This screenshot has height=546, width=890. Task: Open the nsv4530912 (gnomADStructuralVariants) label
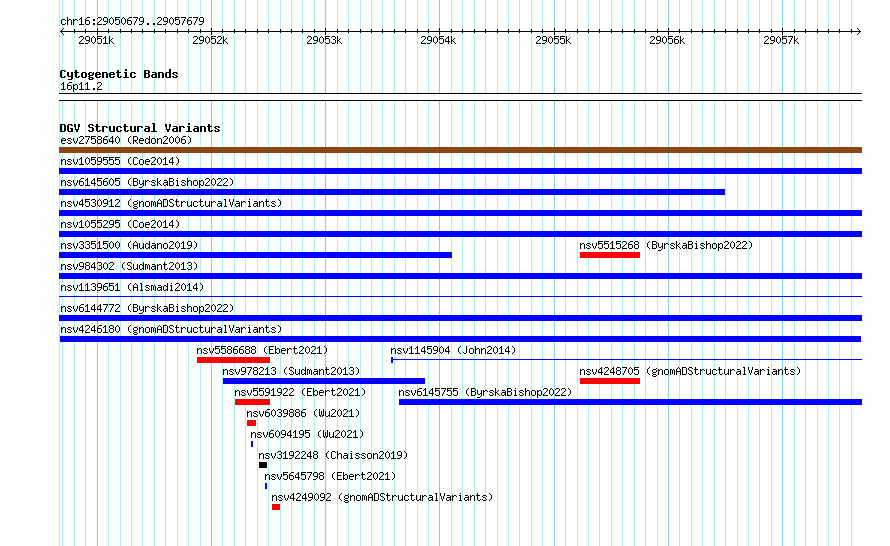(171, 203)
